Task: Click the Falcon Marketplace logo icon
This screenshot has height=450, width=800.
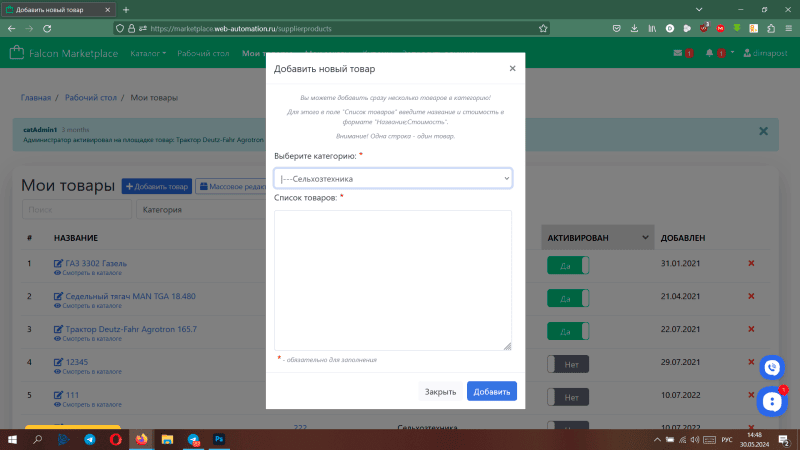Action: (16, 53)
